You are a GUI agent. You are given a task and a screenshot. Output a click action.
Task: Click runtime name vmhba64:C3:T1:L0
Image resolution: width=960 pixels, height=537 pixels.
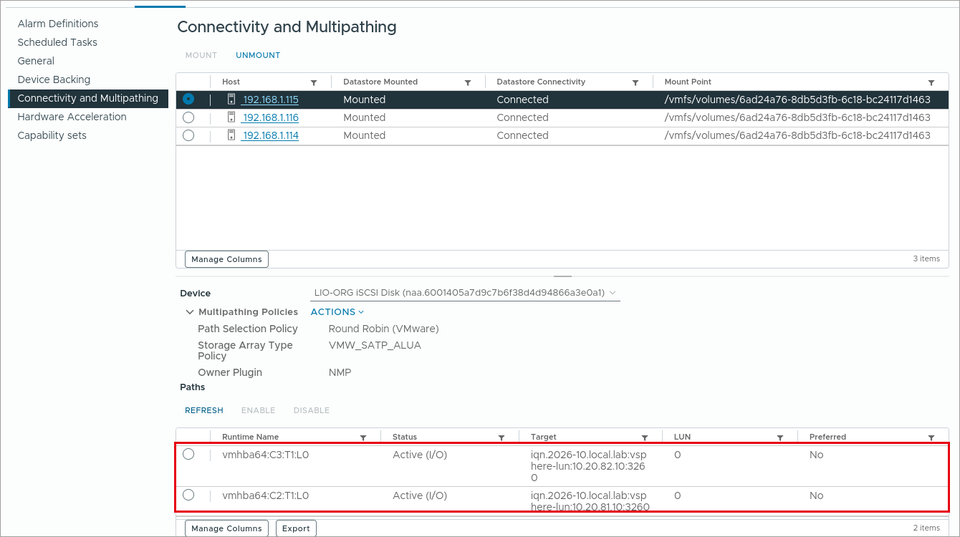tap(265, 455)
